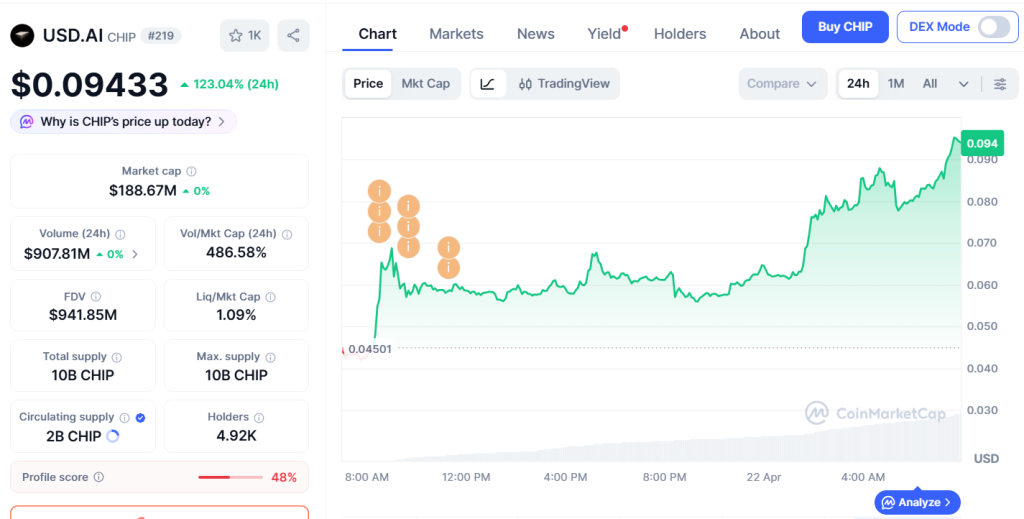Click the Profile score progress bar
This screenshot has height=519, width=1024.
tap(230, 477)
